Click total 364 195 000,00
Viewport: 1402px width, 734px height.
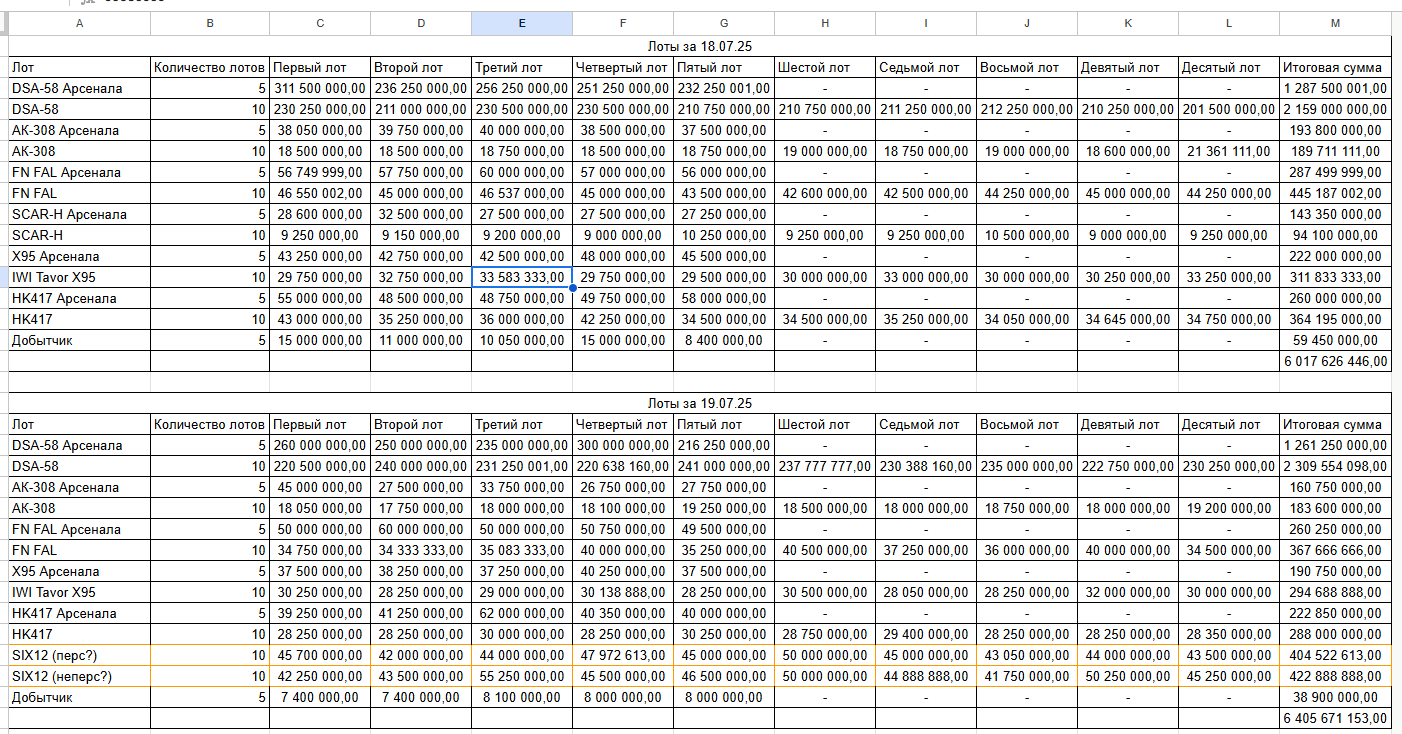(1336, 319)
